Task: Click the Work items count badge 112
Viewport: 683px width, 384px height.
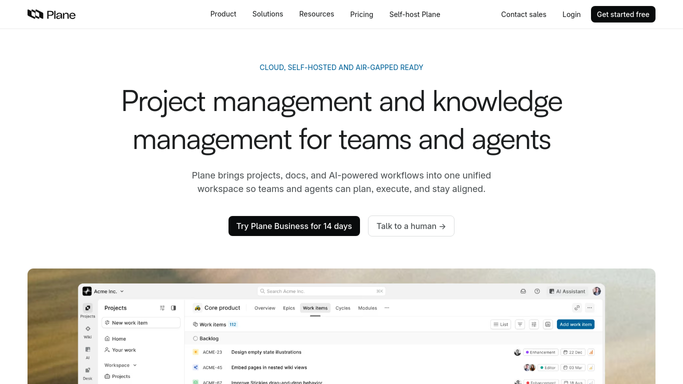Action: coord(233,325)
